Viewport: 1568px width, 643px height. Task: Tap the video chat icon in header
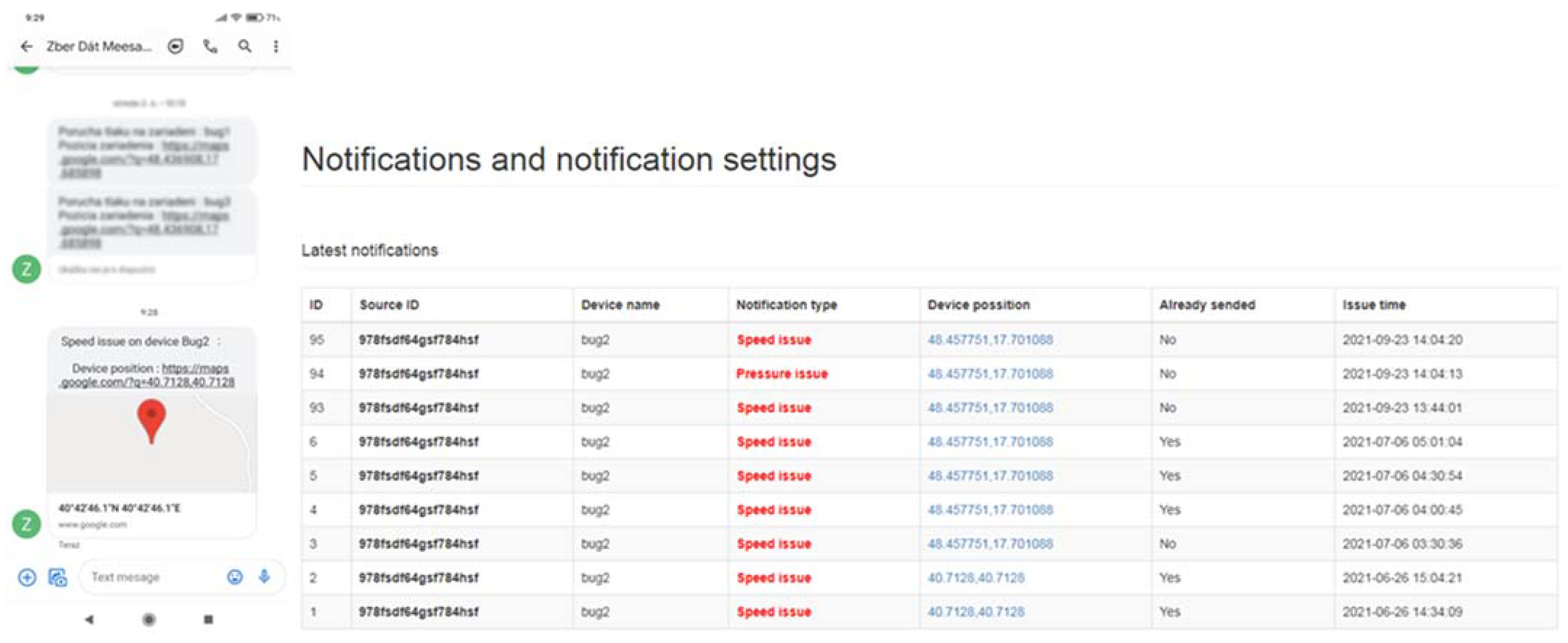[176, 46]
